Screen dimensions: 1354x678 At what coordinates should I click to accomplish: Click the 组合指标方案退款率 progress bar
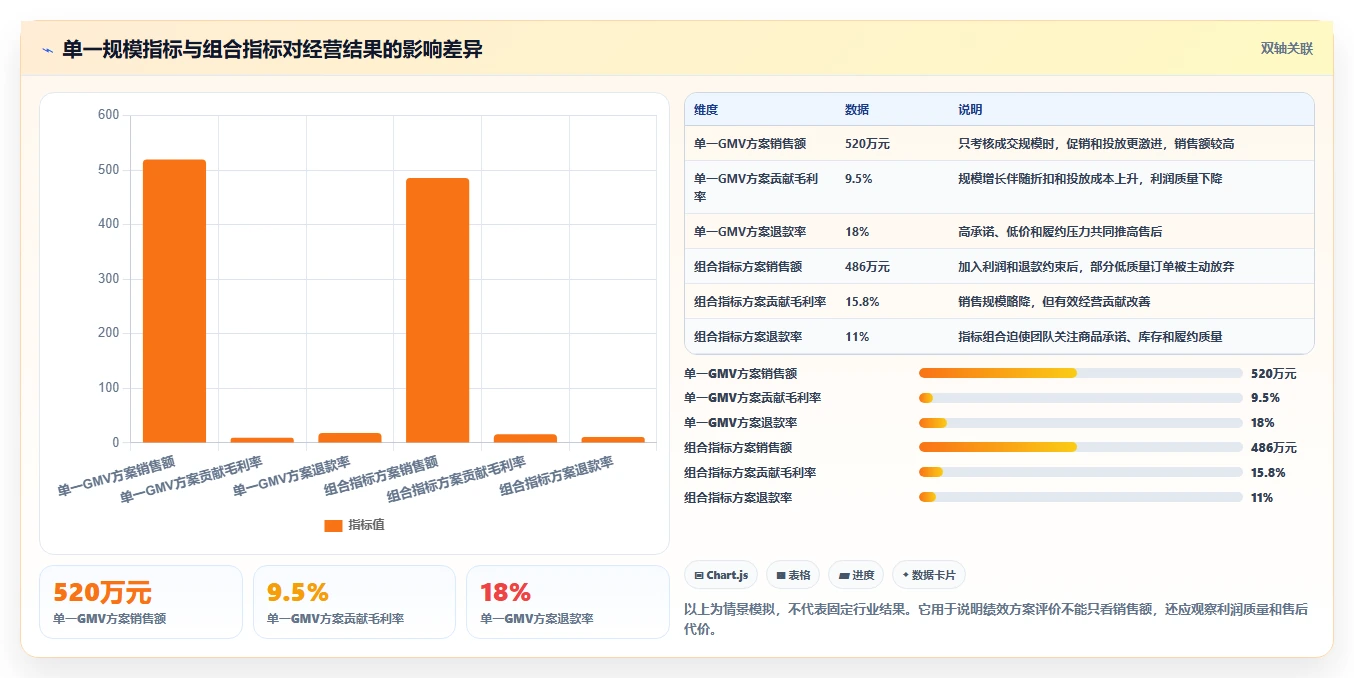[1081, 497]
